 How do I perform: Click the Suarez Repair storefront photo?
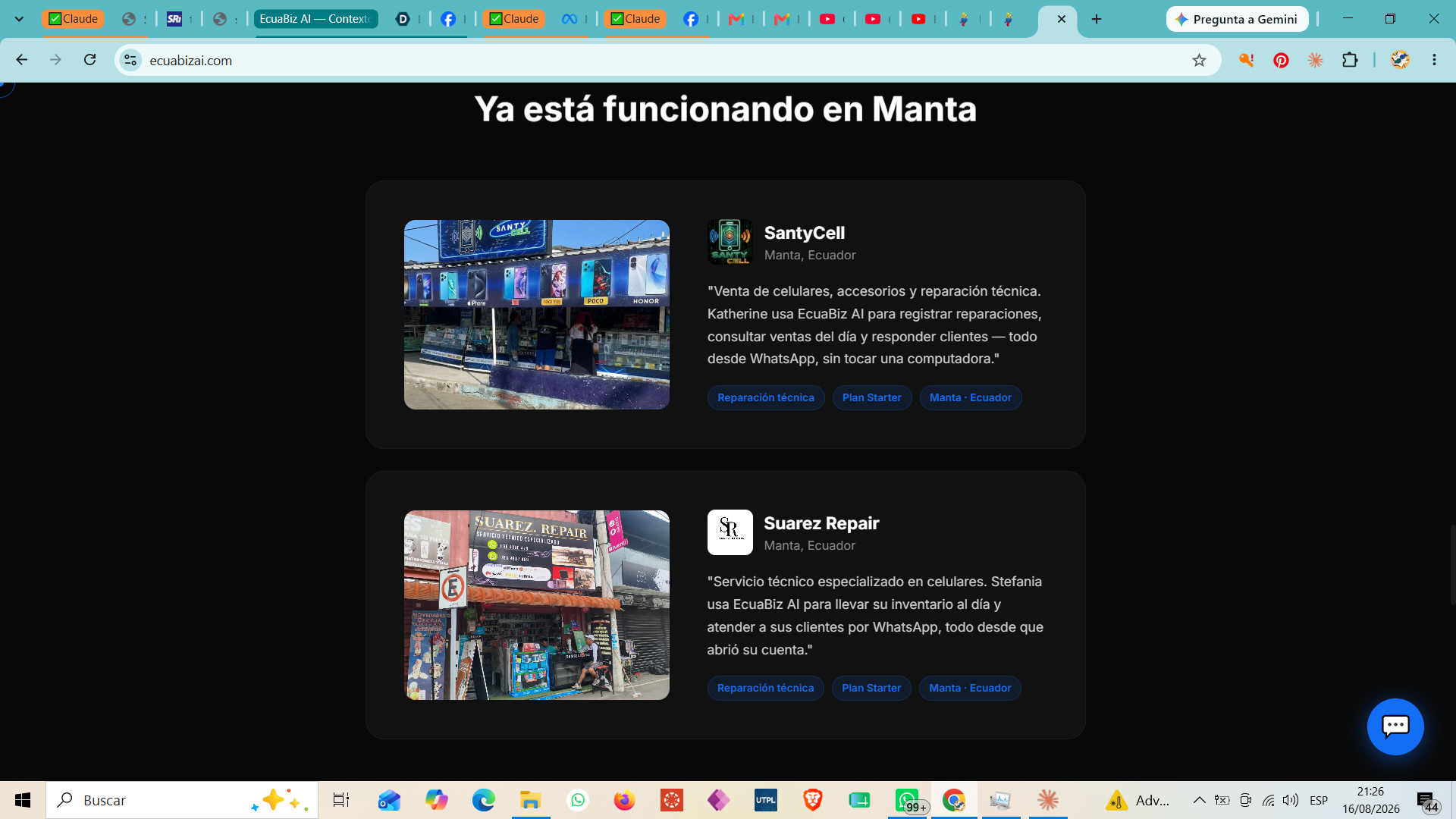click(537, 605)
